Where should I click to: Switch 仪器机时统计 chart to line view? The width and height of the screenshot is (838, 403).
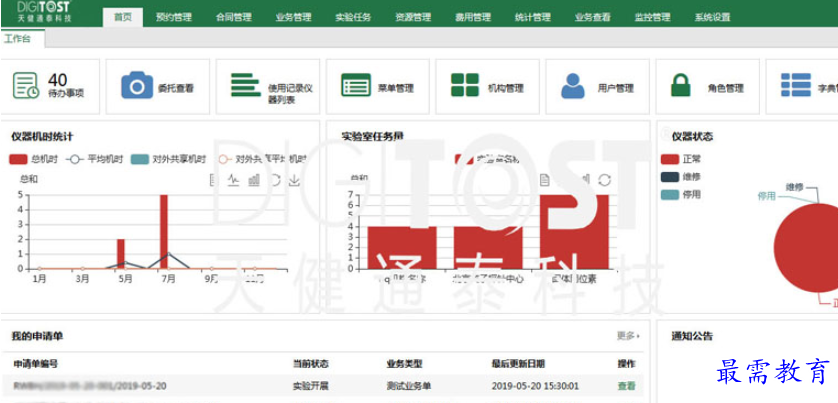(x=234, y=180)
